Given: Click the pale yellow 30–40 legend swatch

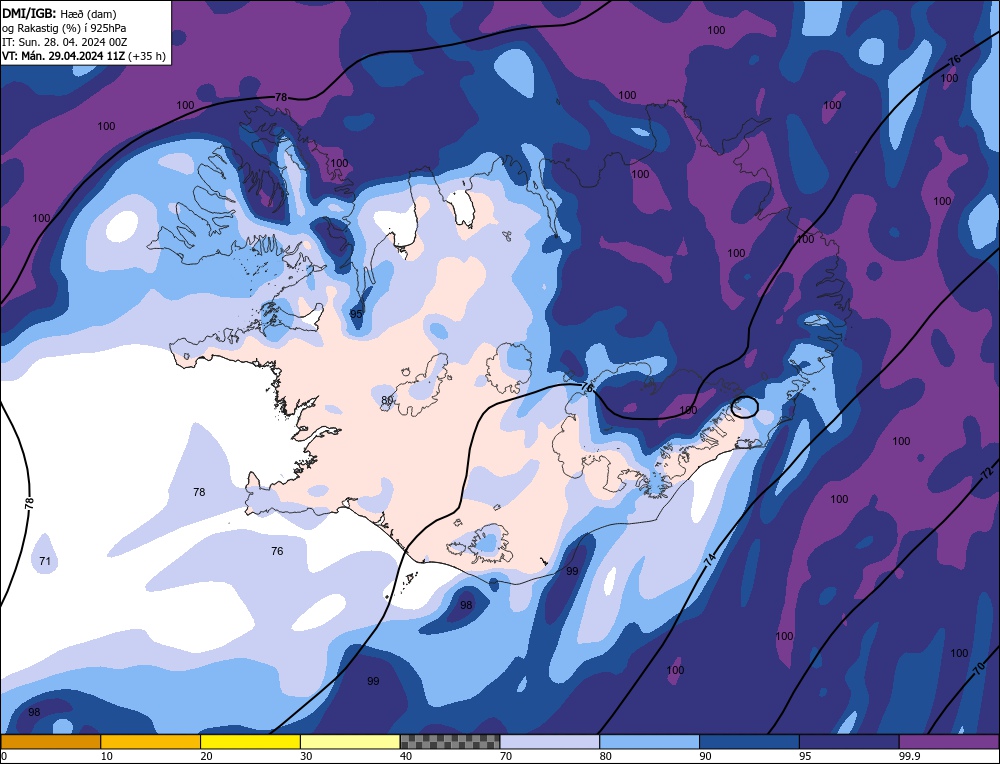Looking at the screenshot, I should coord(350,742).
